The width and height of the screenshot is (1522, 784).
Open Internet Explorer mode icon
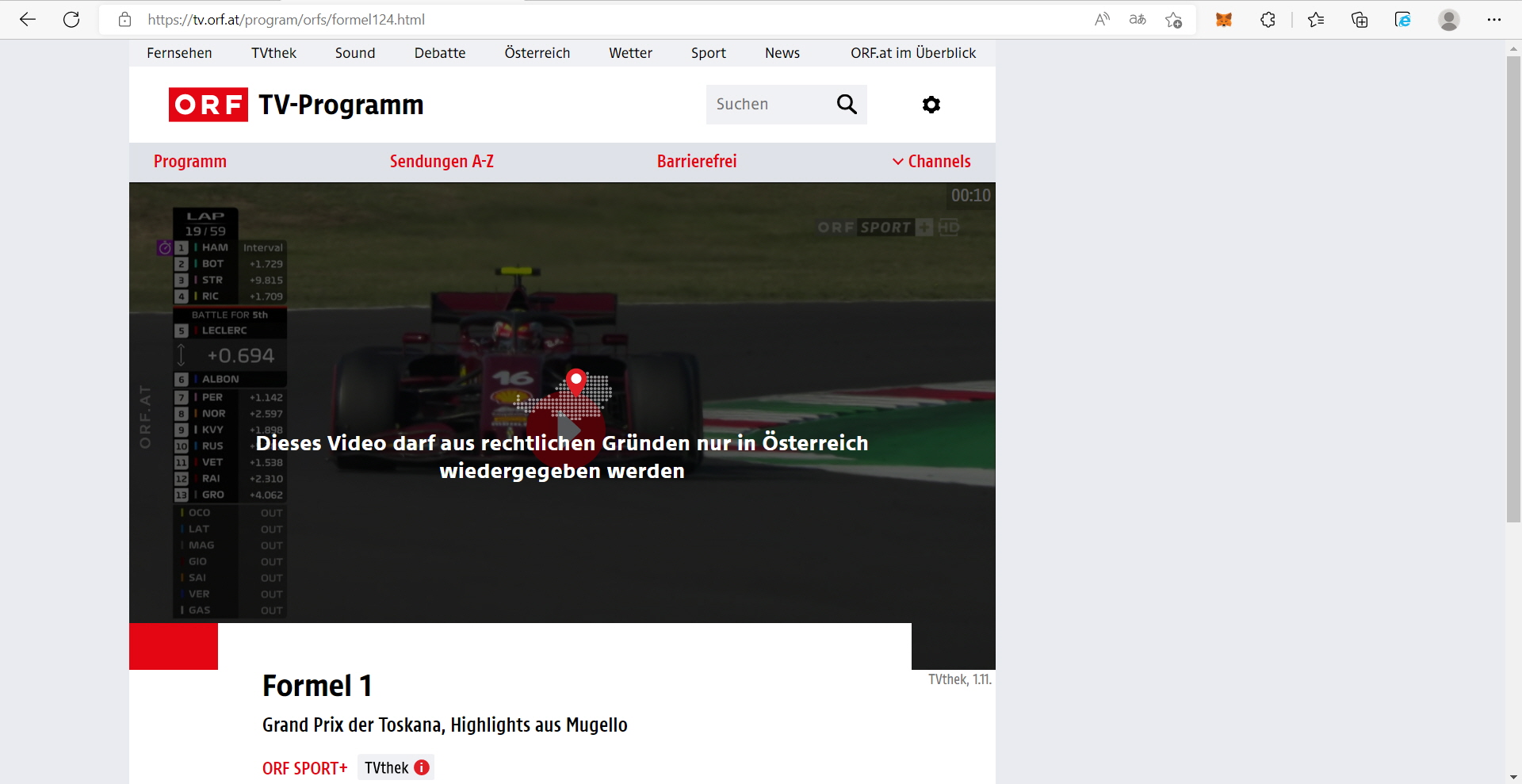(x=1403, y=20)
